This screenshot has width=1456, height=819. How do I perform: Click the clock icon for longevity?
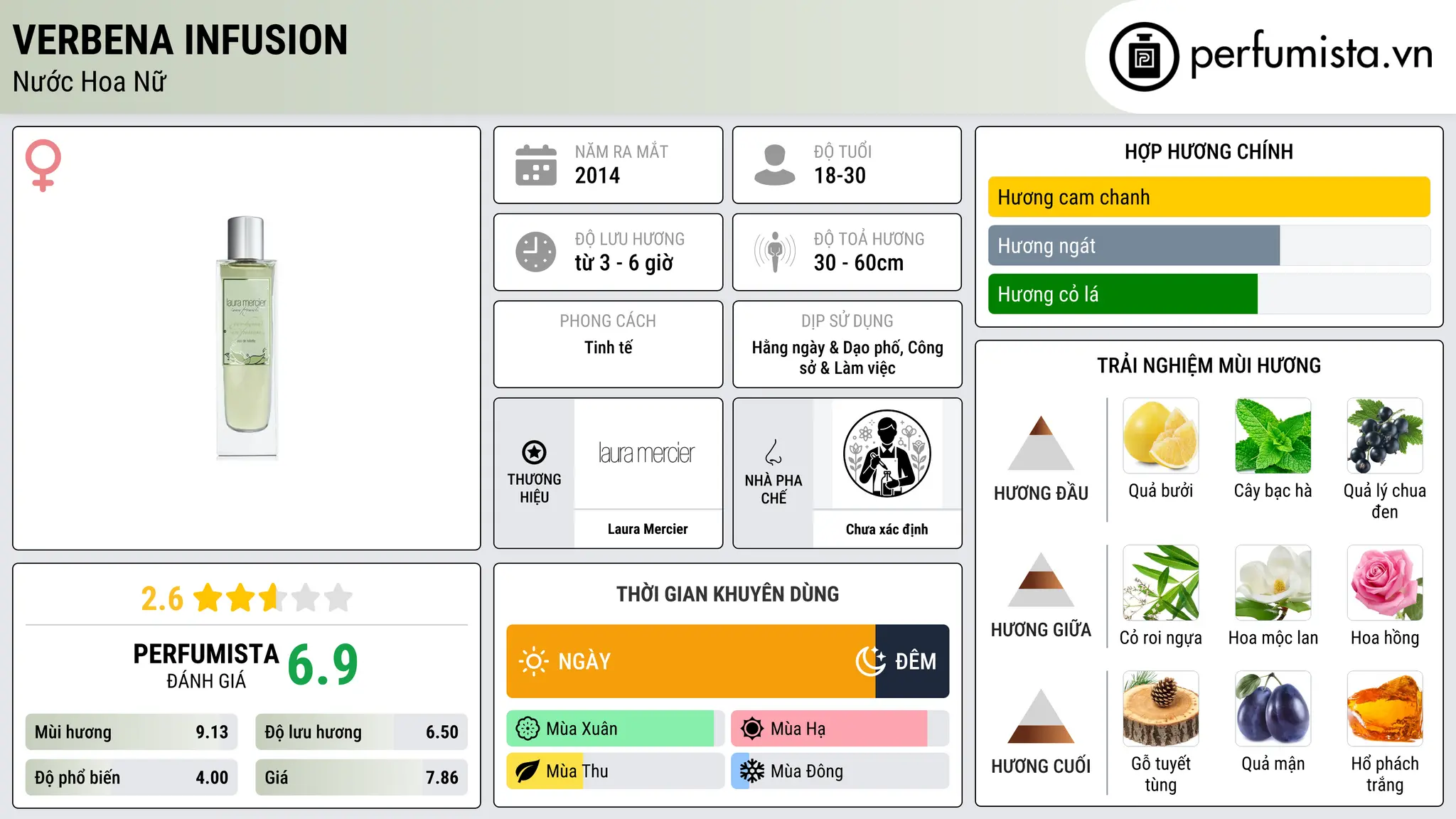click(x=536, y=252)
